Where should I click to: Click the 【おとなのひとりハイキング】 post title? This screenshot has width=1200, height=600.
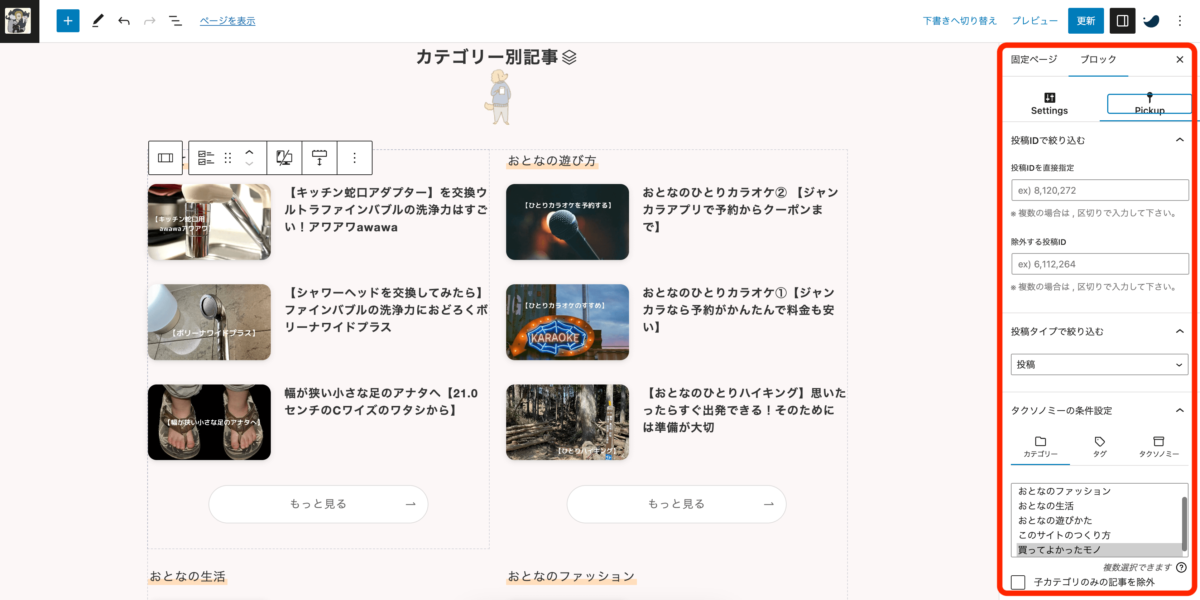(x=745, y=410)
